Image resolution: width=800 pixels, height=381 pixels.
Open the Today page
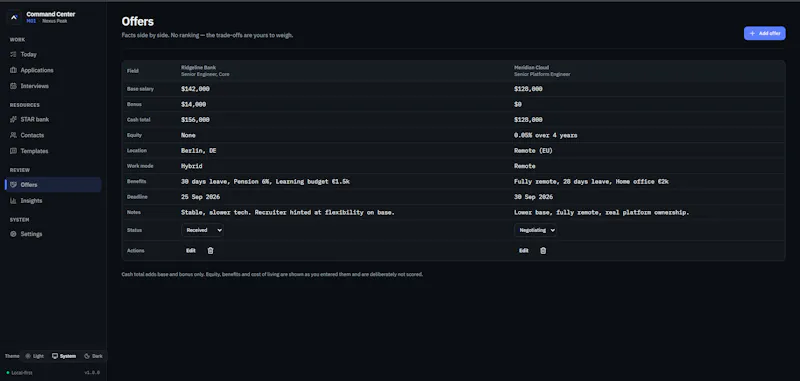click(53, 54)
